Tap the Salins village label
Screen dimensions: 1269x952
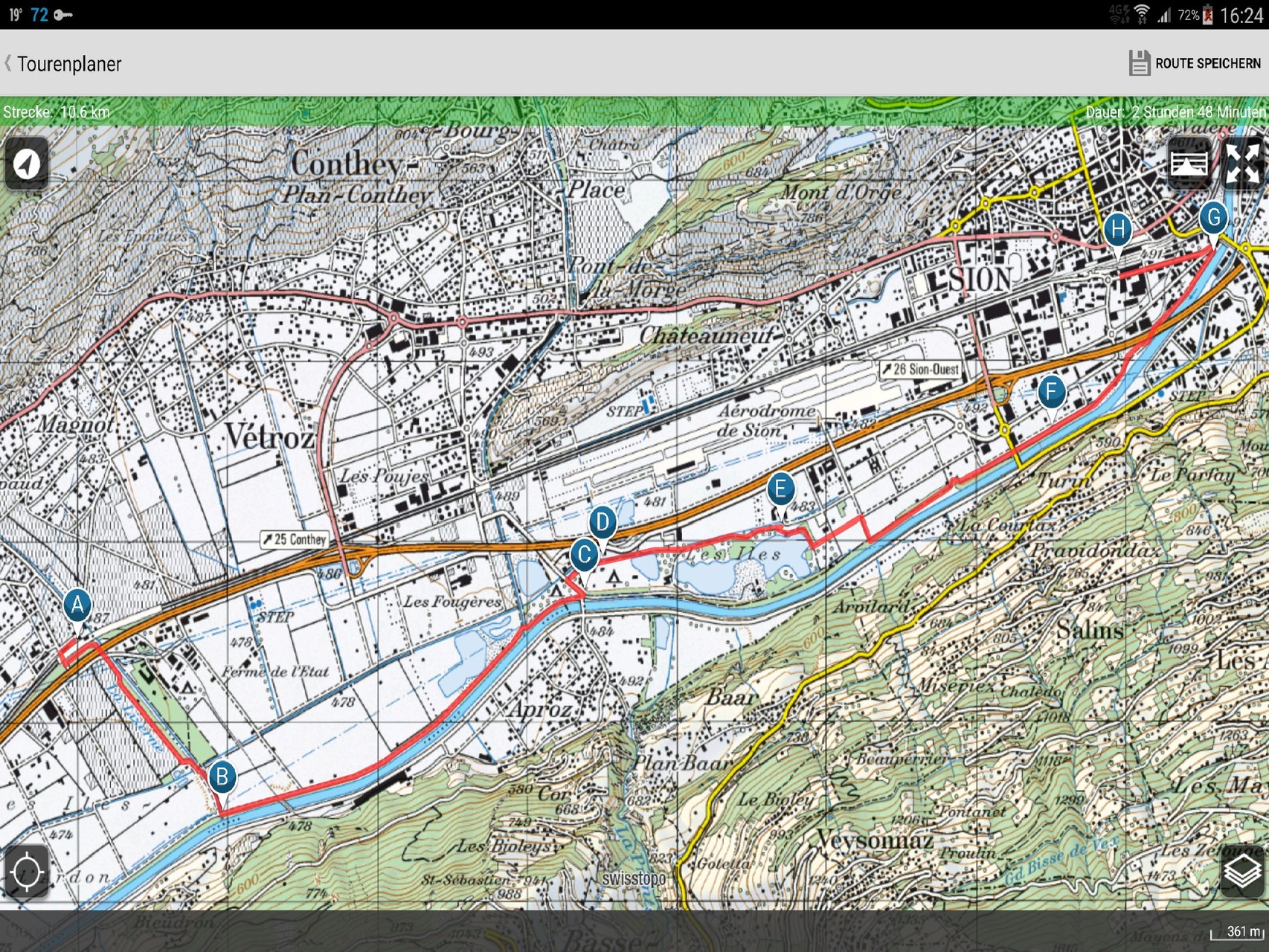(1090, 630)
